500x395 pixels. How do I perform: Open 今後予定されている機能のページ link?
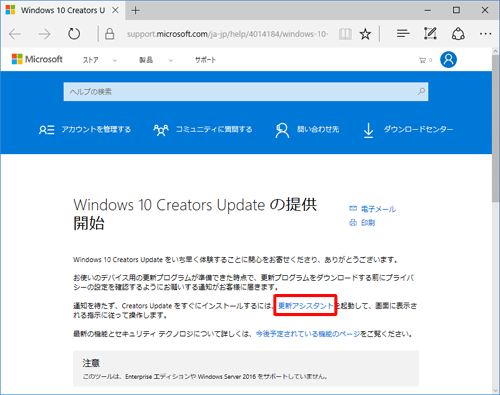tap(308, 334)
